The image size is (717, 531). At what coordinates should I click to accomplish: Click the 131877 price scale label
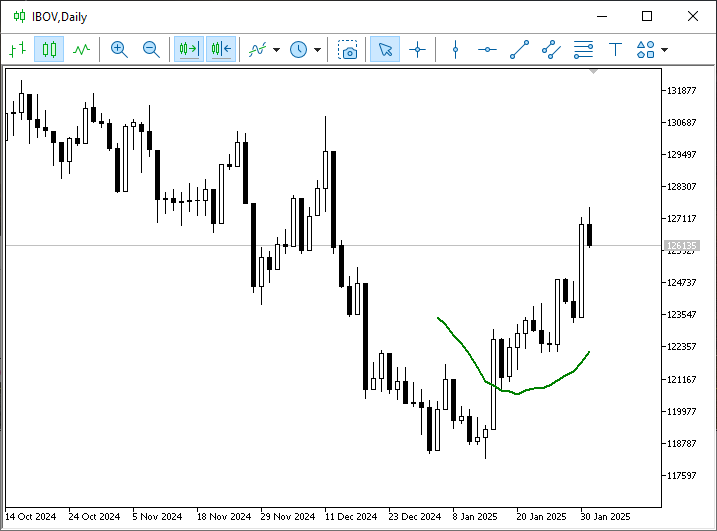(681, 91)
